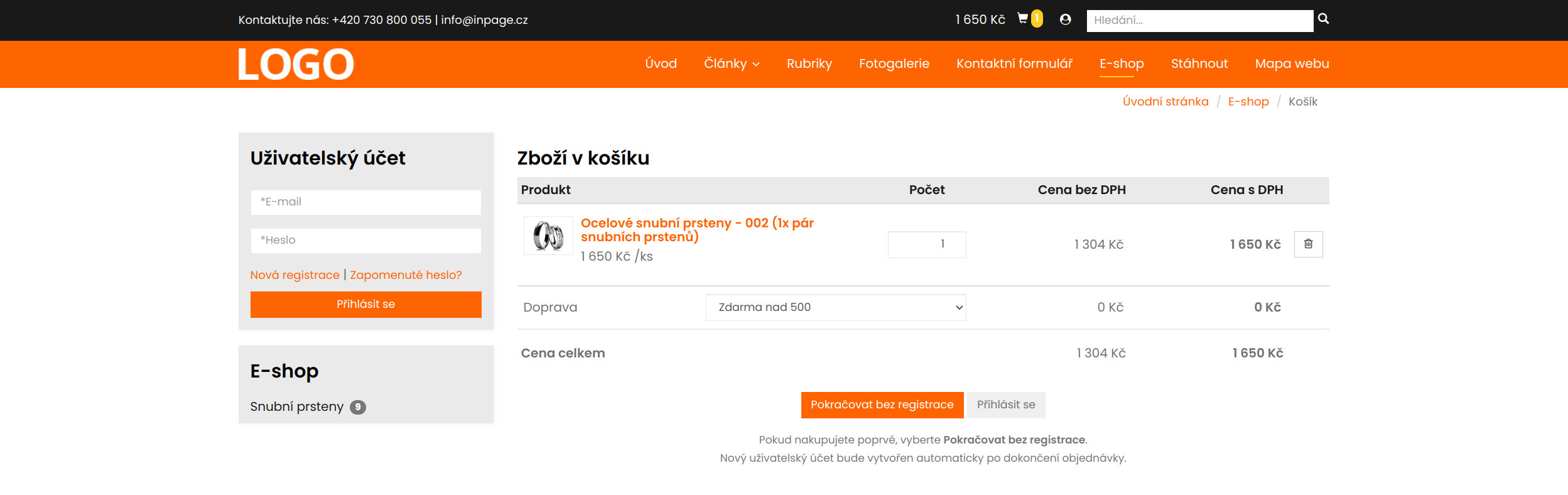This screenshot has height=495, width=1568.
Task: Open the user account icon in header
Action: (x=1065, y=19)
